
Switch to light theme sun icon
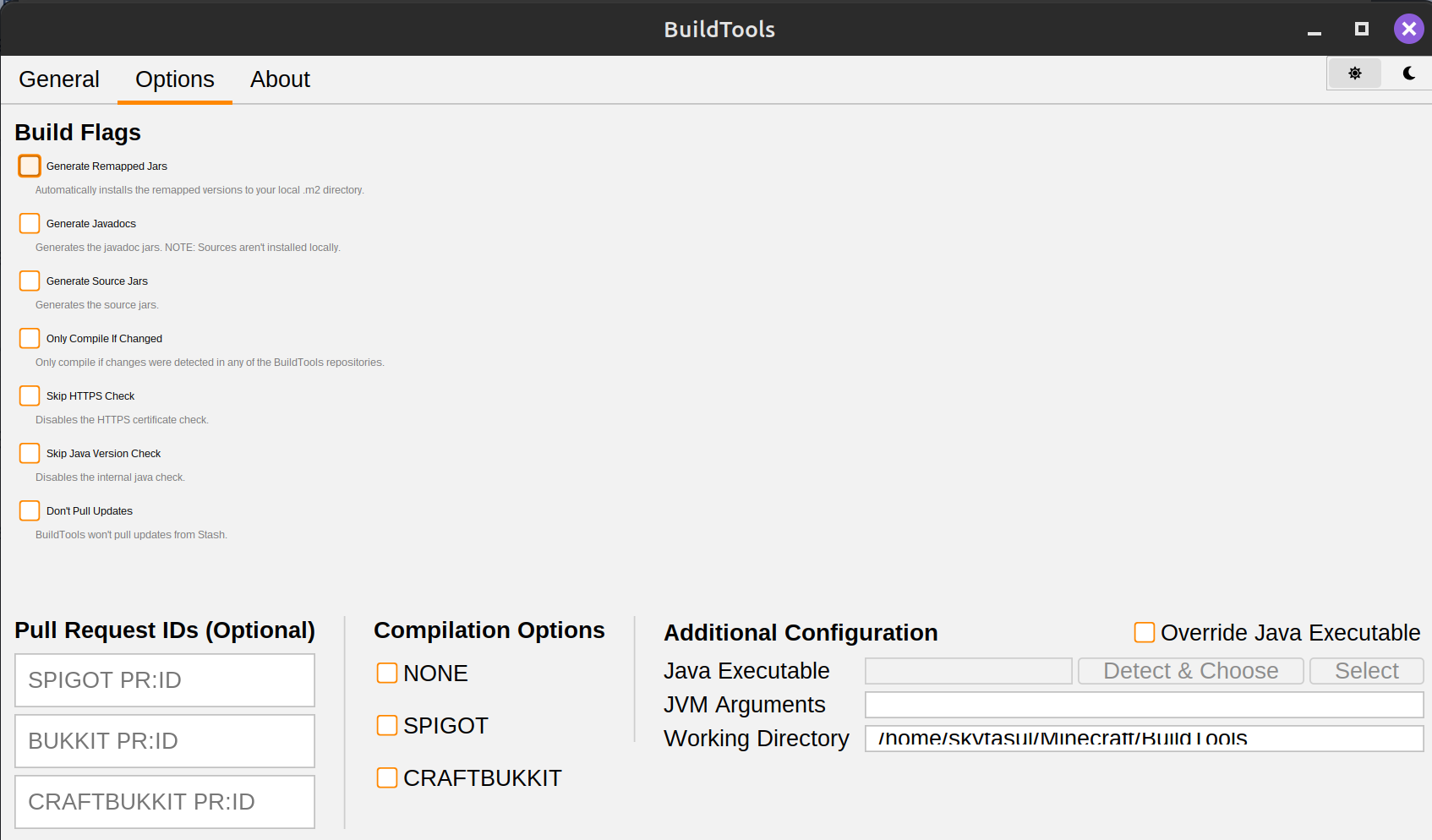coord(1354,74)
